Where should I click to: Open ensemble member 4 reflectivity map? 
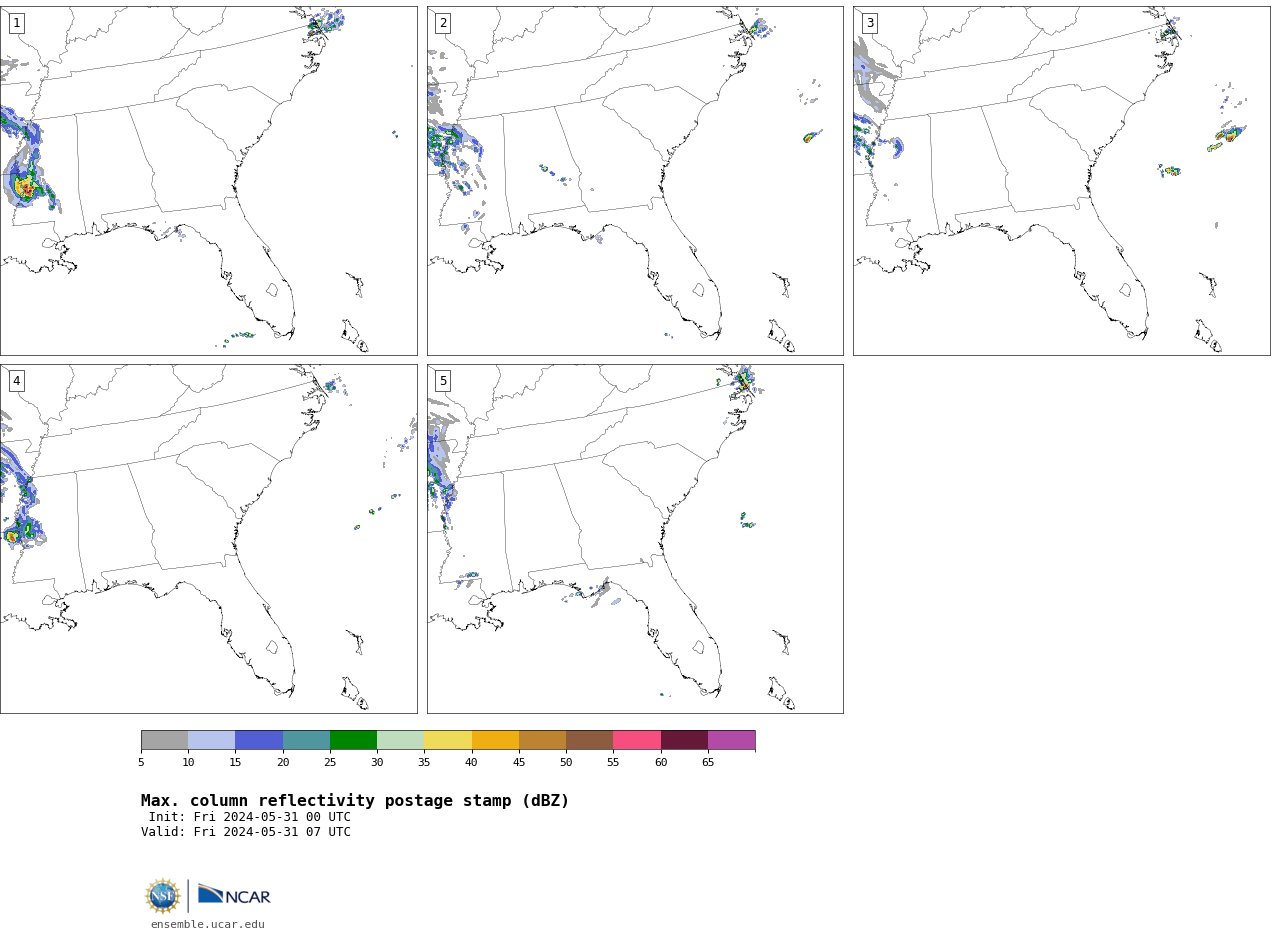pyautogui.click(x=208, y=539)
